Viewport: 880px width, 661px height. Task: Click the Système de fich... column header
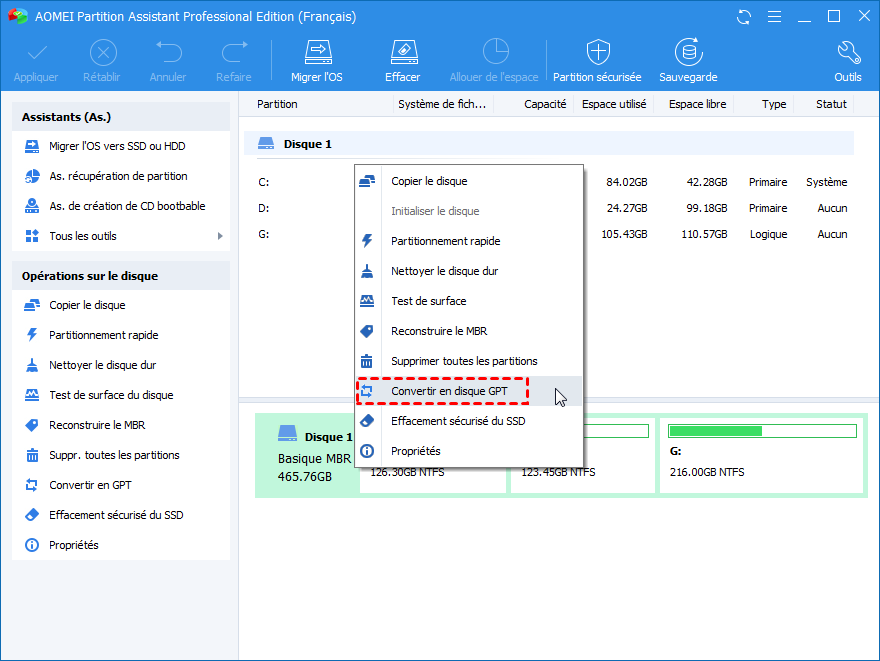pyautogui.click(x=442, y=104)
